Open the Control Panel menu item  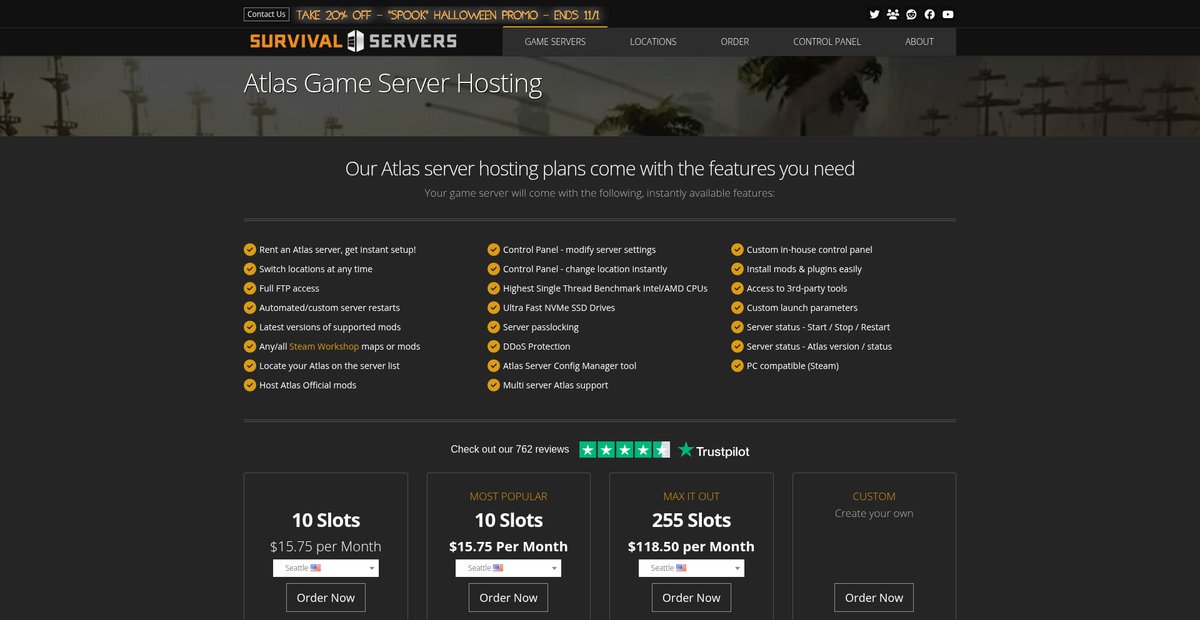click(827, 42)
